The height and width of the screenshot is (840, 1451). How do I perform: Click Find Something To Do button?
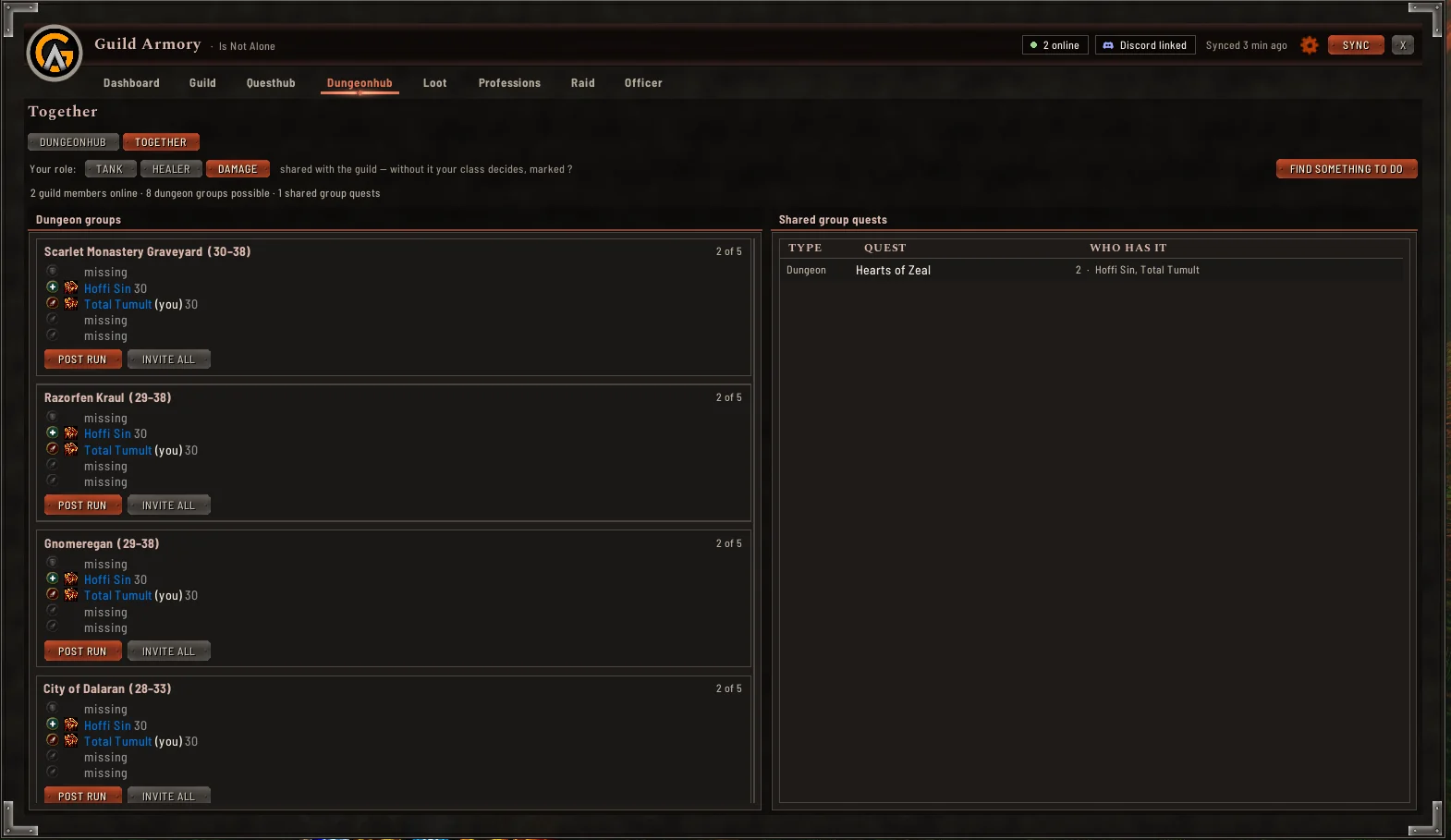pos(1347,169)
